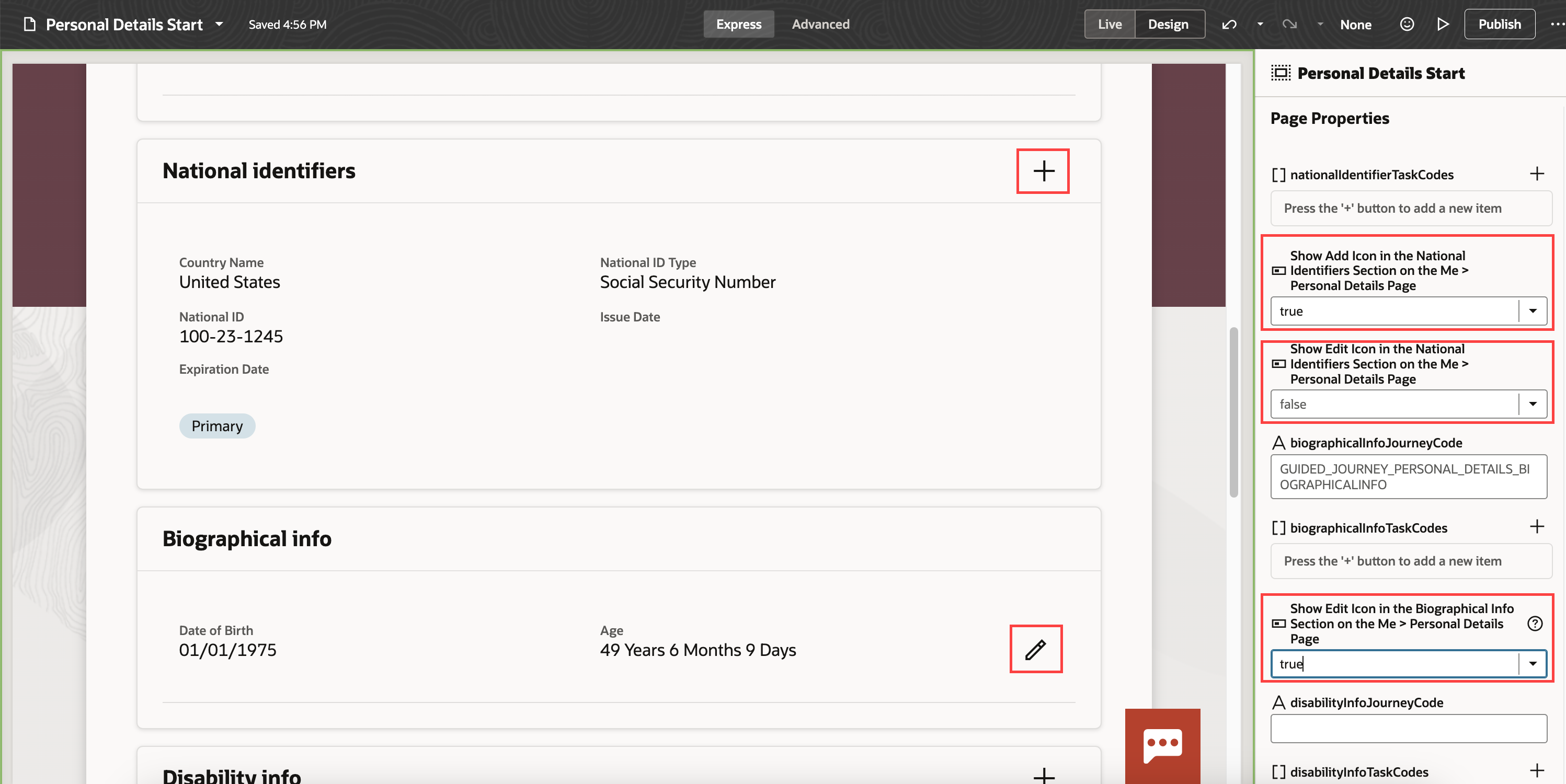Click the smiley feedback icon
Image resolution: width=1566 pixels, height=784 pixels.
pyautogui.click(x=1407, y=25)
